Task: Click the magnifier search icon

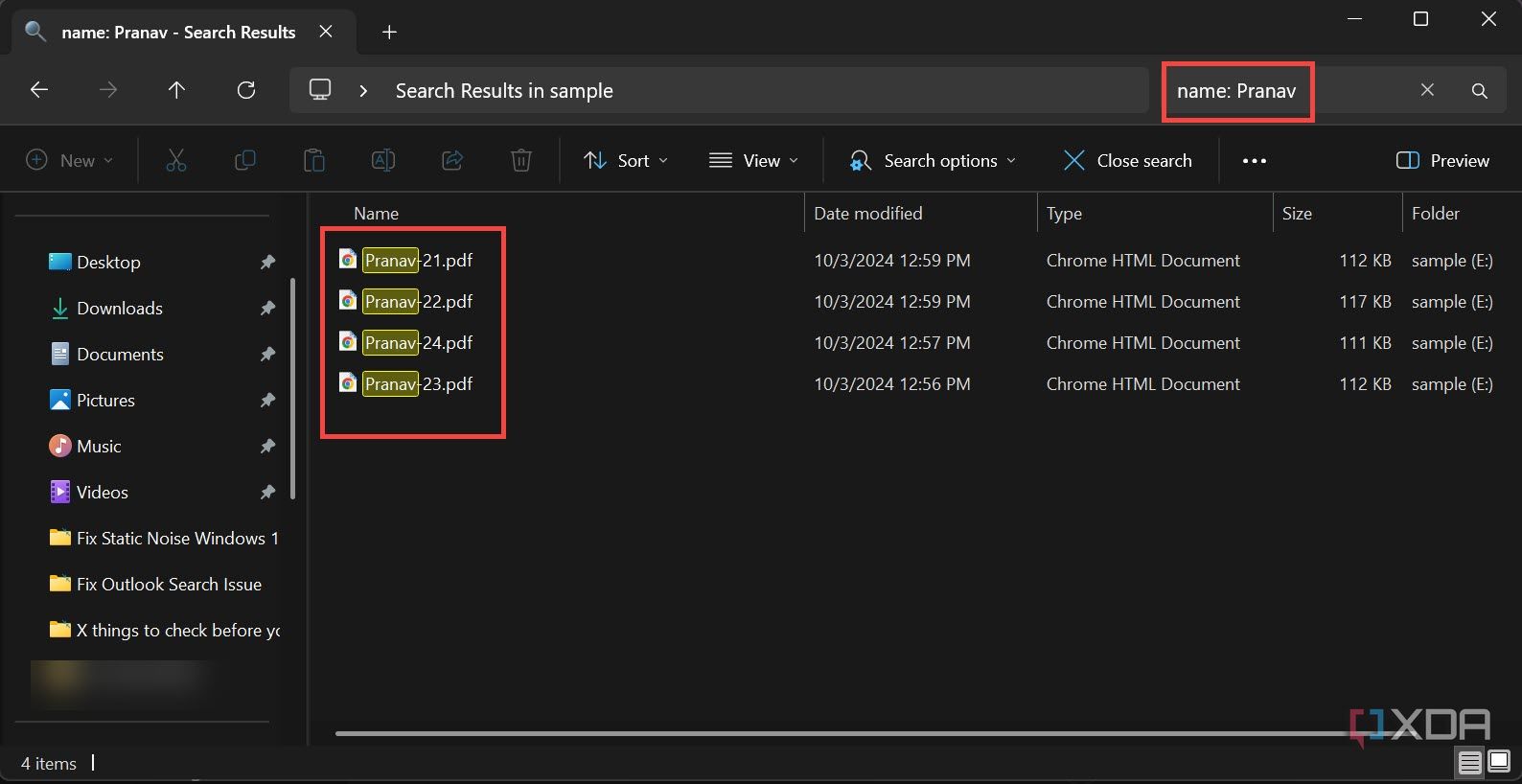Action: pyautogui.click(x=1480, y=91)
